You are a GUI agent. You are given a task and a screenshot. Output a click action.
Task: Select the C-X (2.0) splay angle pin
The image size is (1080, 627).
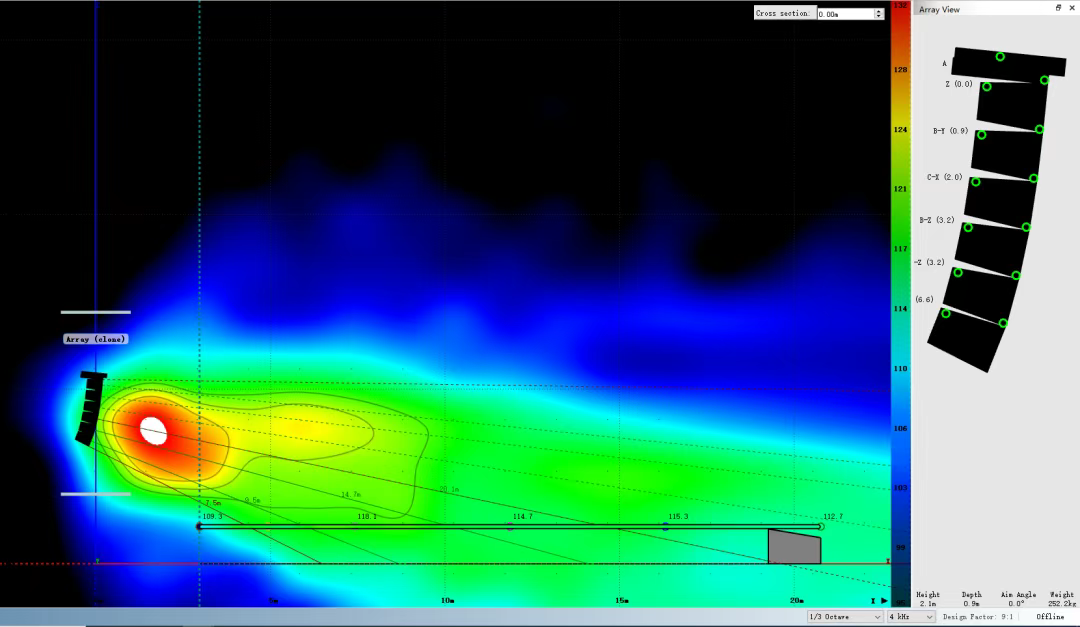[x=976, y=181]
